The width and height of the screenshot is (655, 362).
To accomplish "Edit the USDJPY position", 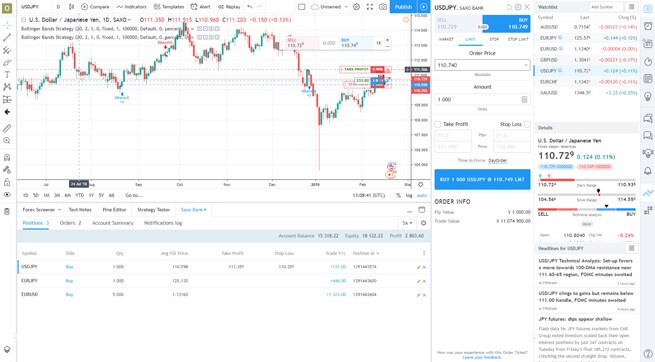I will (x=418, y=267).
